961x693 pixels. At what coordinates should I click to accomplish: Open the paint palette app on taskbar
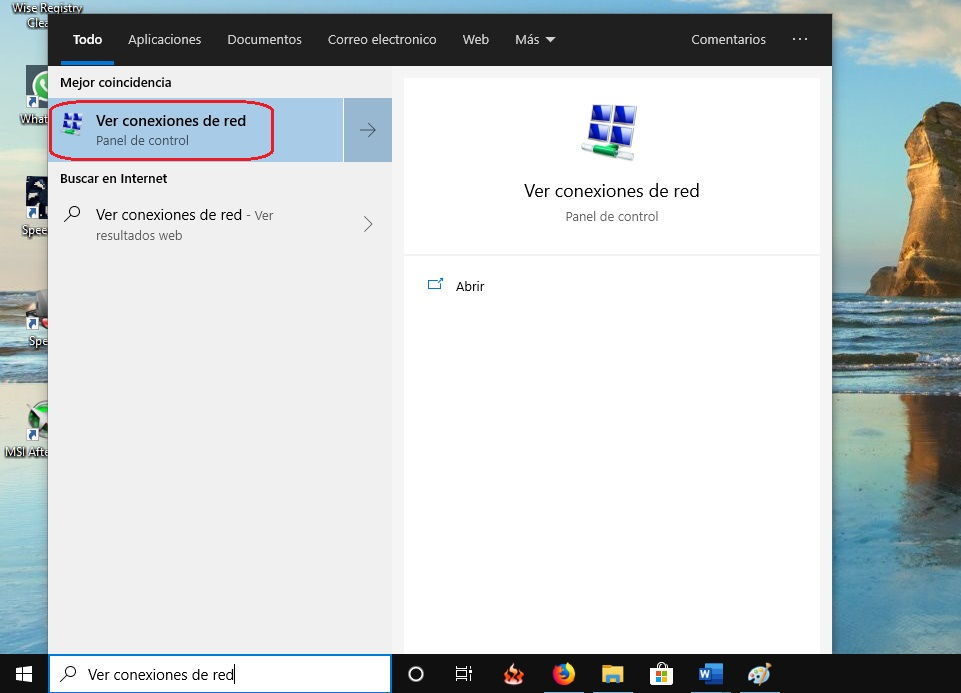click(759, 674)
